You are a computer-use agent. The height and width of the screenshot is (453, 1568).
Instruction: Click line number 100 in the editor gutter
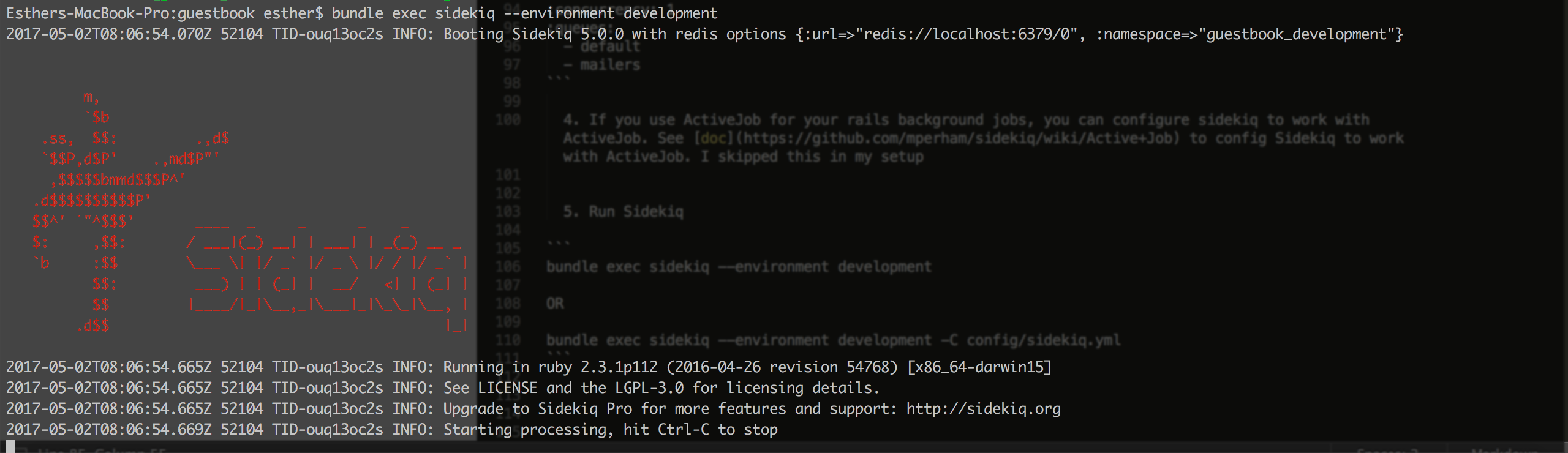pyautogui.click(x=508, y=120)
